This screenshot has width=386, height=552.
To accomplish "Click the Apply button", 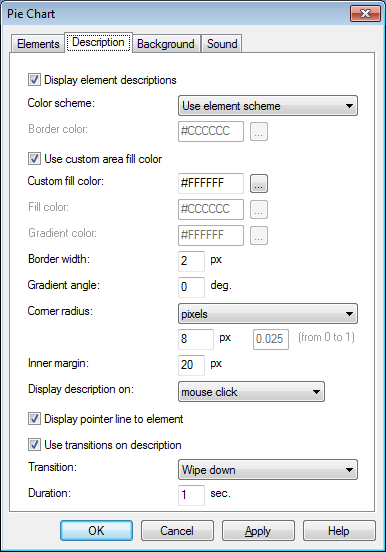I will coord(258,531).
